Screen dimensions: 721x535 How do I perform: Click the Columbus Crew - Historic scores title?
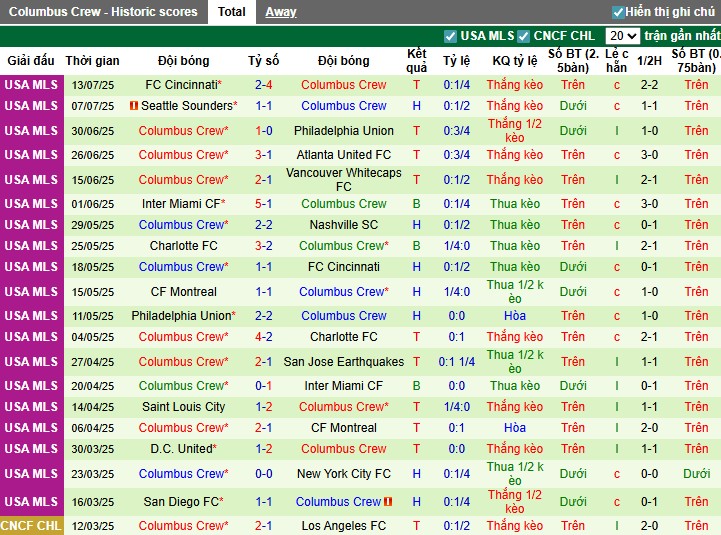click(x=103, y=12)
